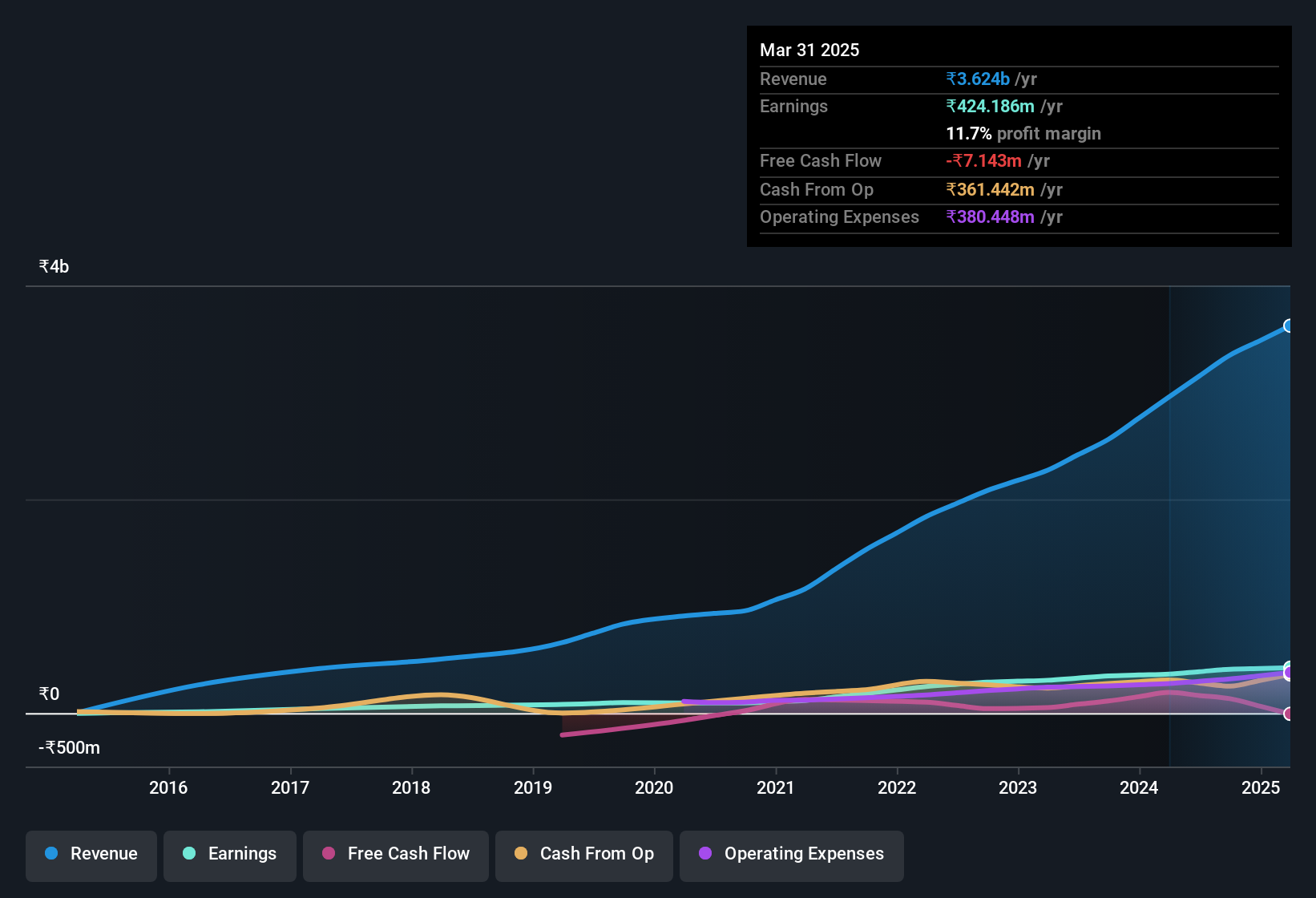This screenshot has height=898, width=1316.
Task: Toggle Operating Expenses line visibility
Action: pyautogui.click(x=791, y=854)
